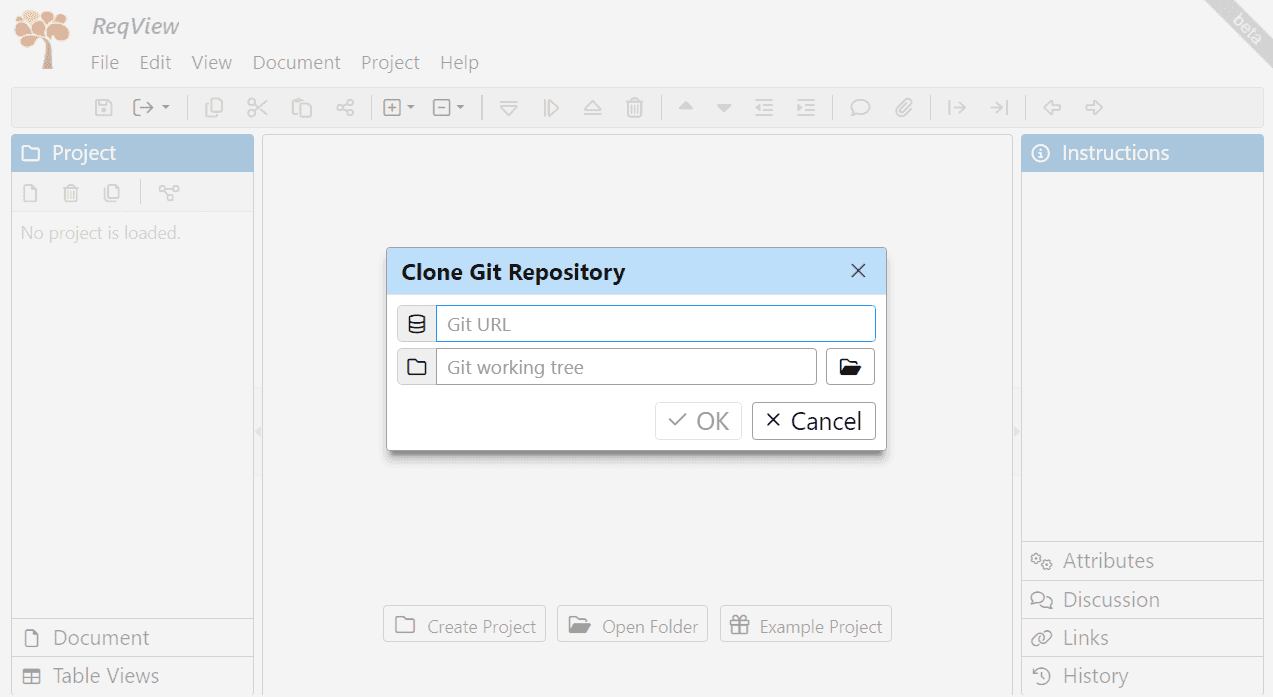Image resolution: width=1273 pixels, height=697 pixels.
Task: Click Cancel in Clone Git Repository dialog
Action: click(x=814, y=421)
